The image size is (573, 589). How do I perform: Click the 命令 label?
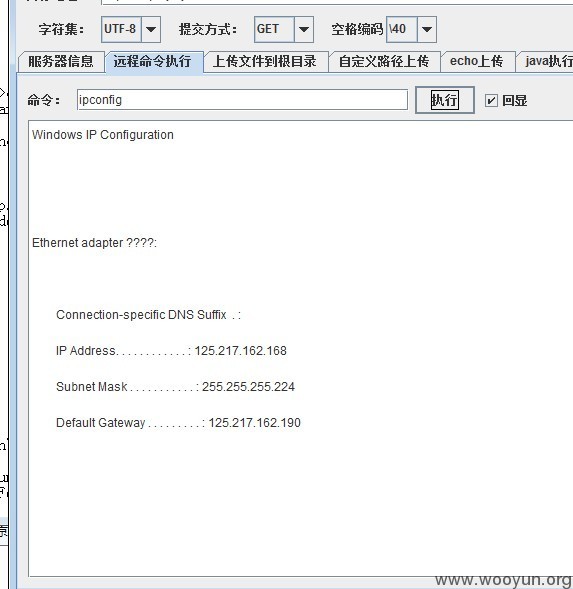pos(44,100)
